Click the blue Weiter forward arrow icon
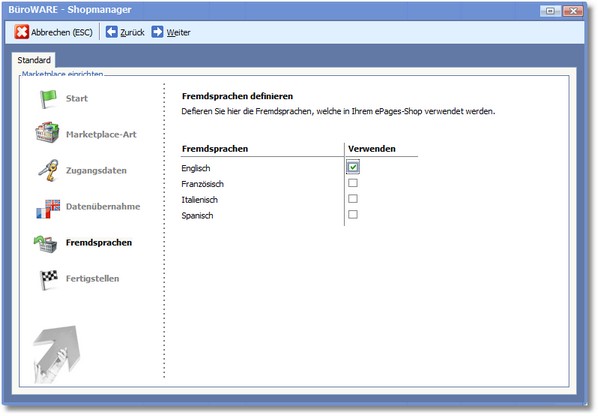The width and height of the screenshot is (598, 416). 157,32
